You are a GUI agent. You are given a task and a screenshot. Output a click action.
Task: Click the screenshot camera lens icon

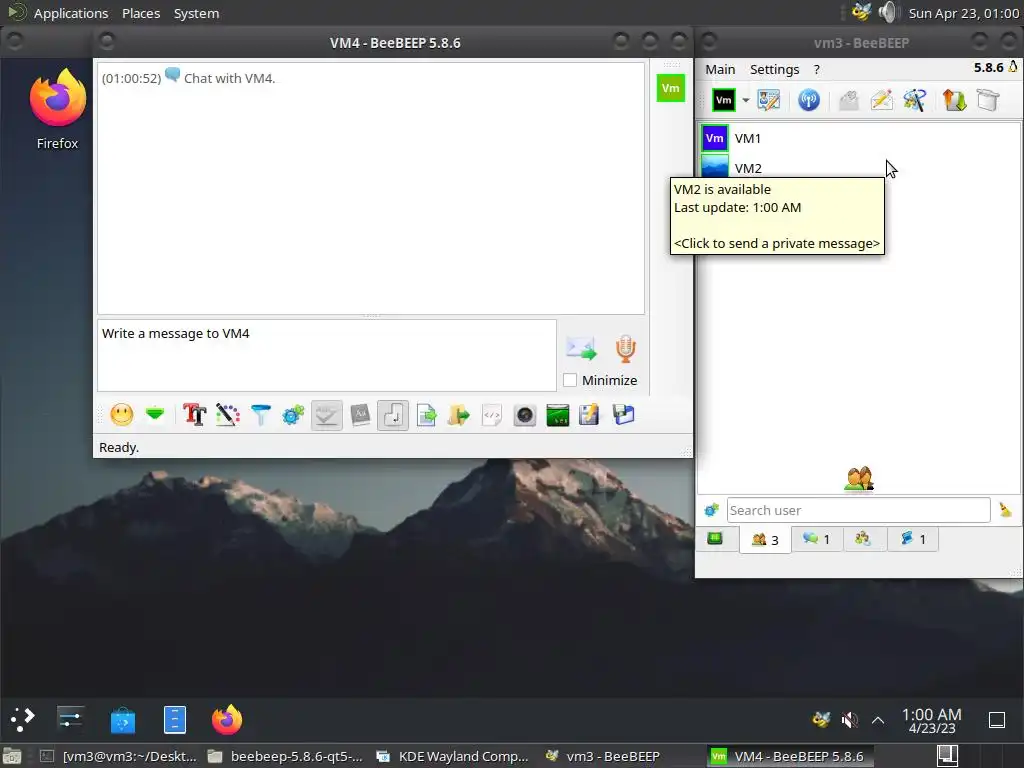click(524, 415)
